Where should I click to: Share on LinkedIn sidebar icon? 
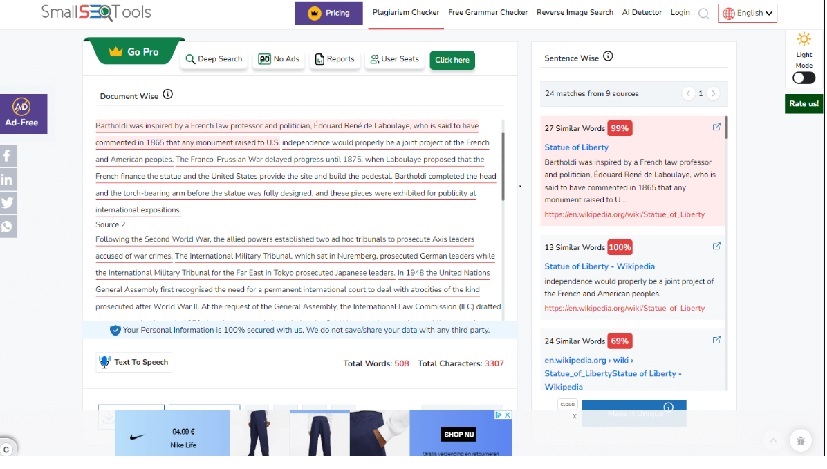point(8,180)
